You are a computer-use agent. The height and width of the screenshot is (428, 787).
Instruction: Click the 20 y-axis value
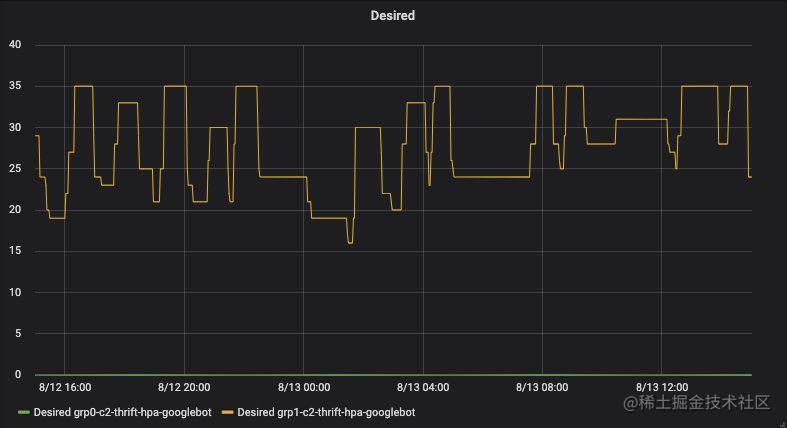click(x=15, y=210)
